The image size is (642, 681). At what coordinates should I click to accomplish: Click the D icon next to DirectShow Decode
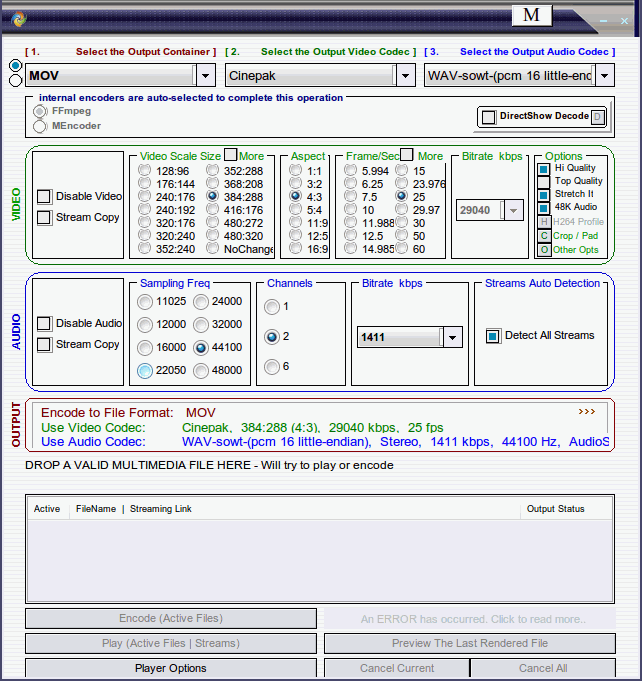[597, 117]
